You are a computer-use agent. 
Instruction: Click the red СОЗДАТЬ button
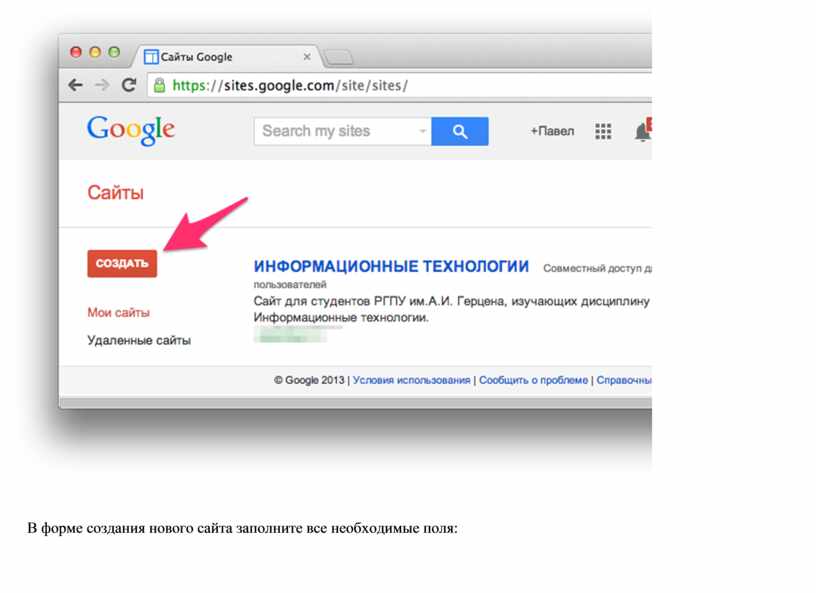tap(122, 263)
